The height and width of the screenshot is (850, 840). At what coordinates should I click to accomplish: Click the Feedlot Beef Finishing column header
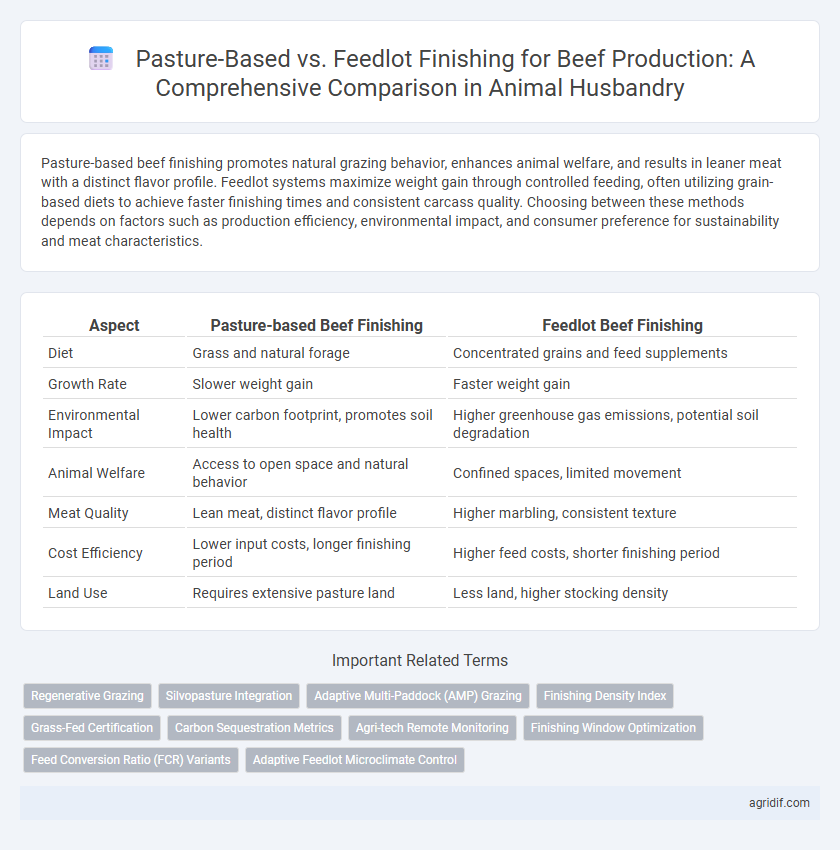(622, 325)
